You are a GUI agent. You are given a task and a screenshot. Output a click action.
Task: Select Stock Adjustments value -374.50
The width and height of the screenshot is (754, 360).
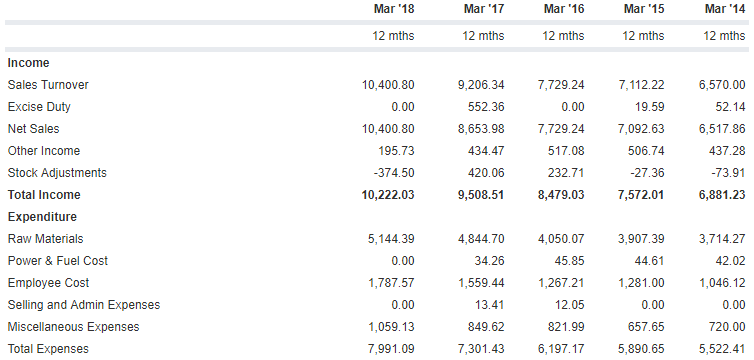(395, 173)
